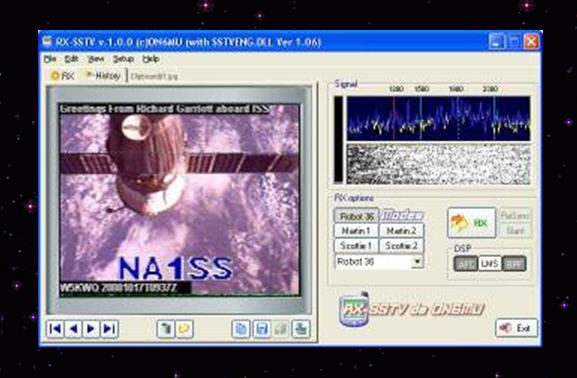This screenshot has width=577, height=378.
Task: Open the Robot 36 mode dropdown
Action: coord(417,262)
